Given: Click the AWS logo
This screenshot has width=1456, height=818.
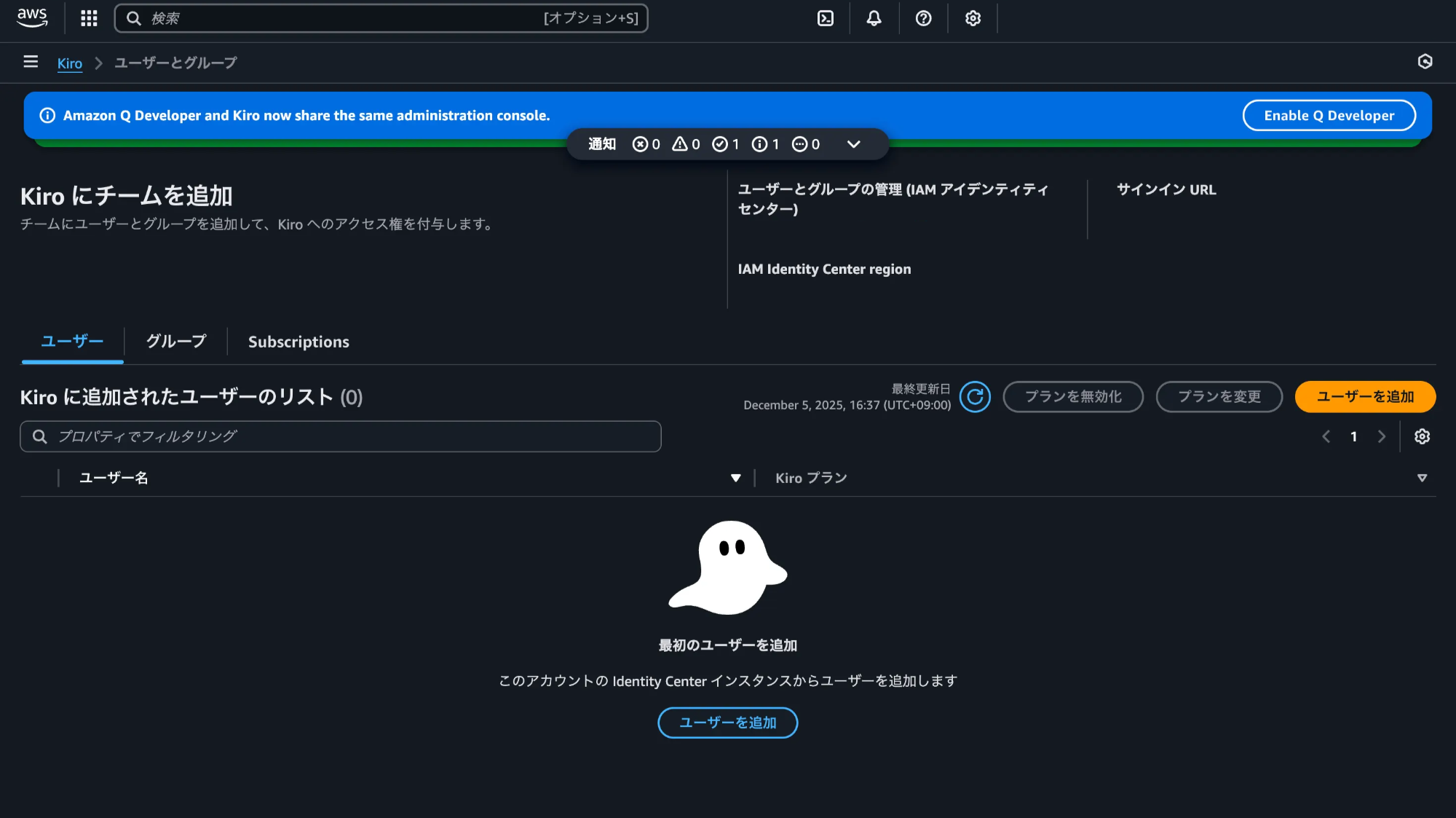Looking at the screenshot, I should coord(32,17).
